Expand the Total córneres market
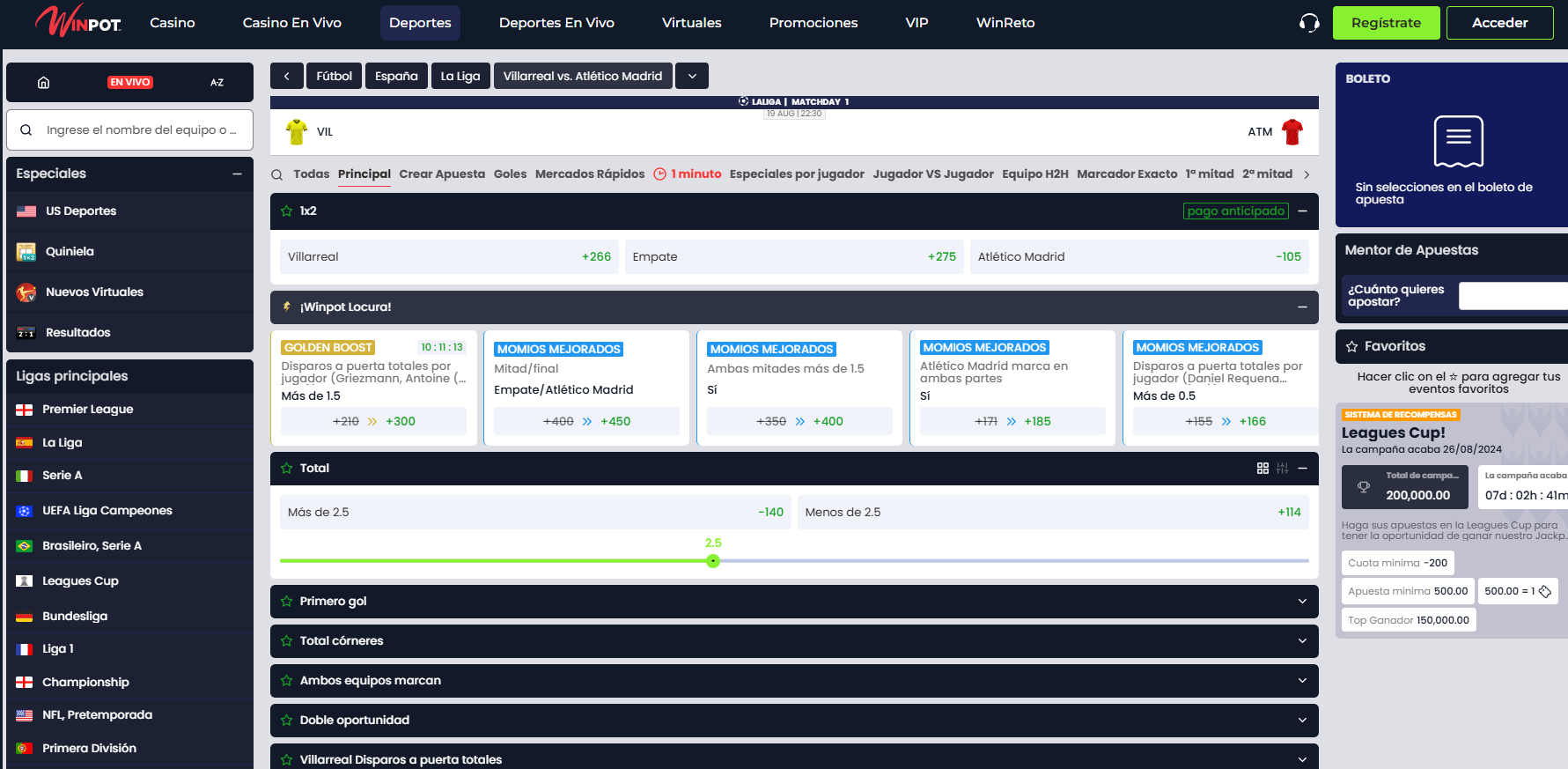Viewport: 1568px width, 769px height. coord(1302,641)
